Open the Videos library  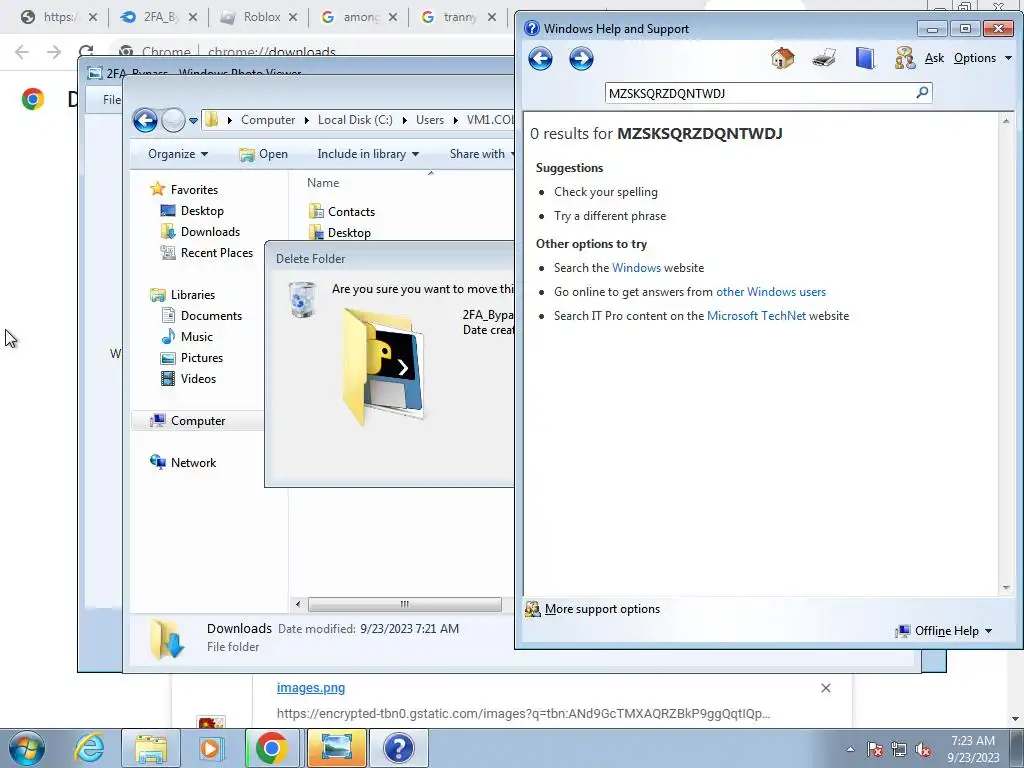[x=198, y=379]
